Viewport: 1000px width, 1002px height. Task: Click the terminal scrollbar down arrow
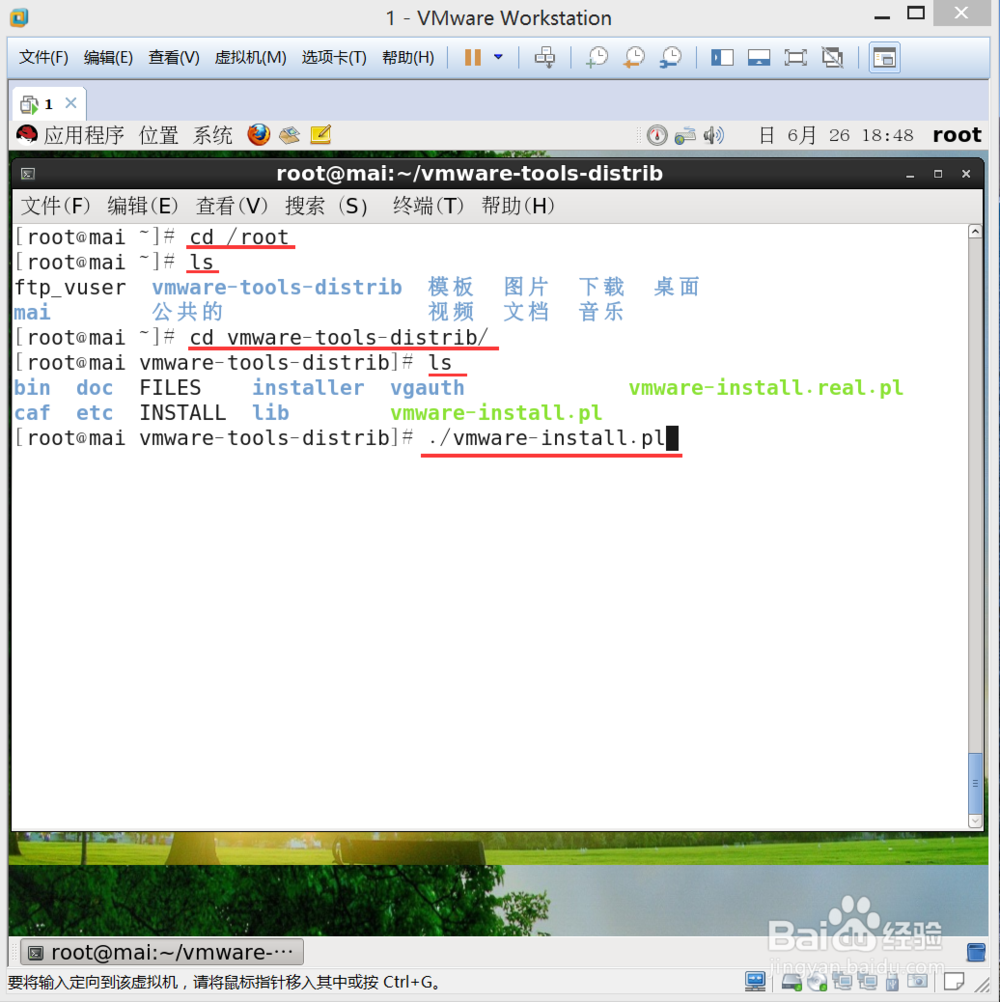(x=975, y=820)
